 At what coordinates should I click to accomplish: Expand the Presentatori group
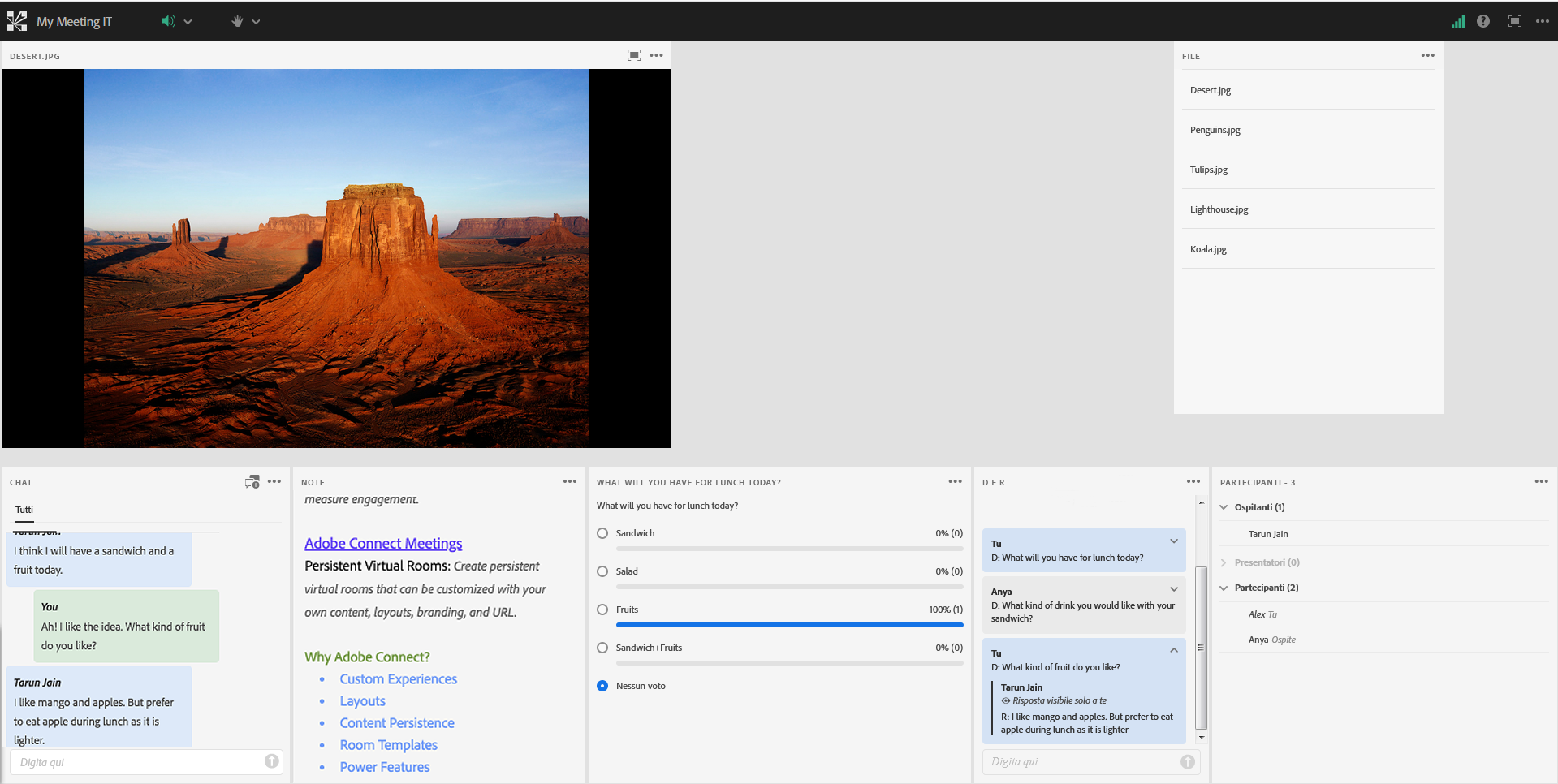pos(1224,562)
